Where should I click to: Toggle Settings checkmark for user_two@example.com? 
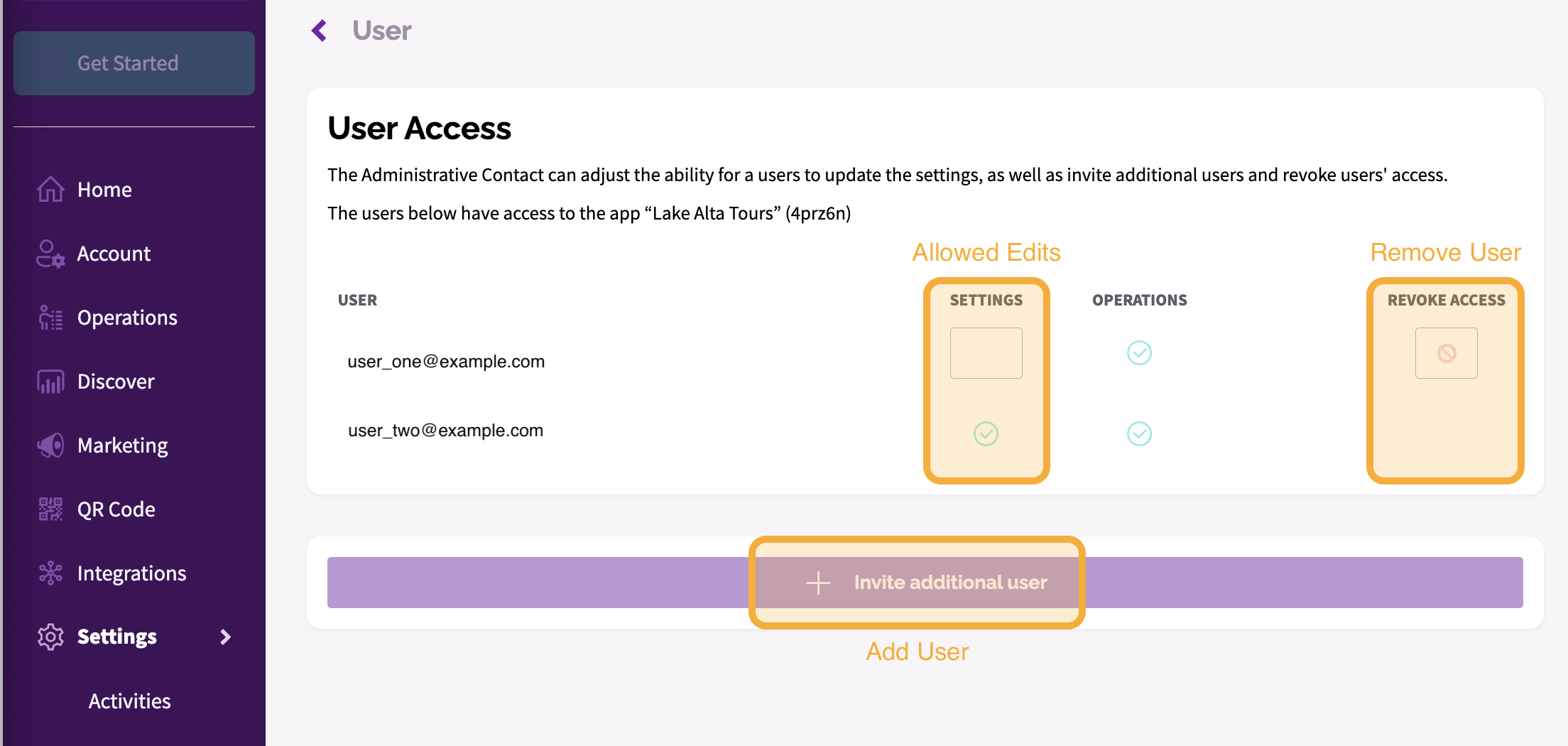tap(986, 433)
